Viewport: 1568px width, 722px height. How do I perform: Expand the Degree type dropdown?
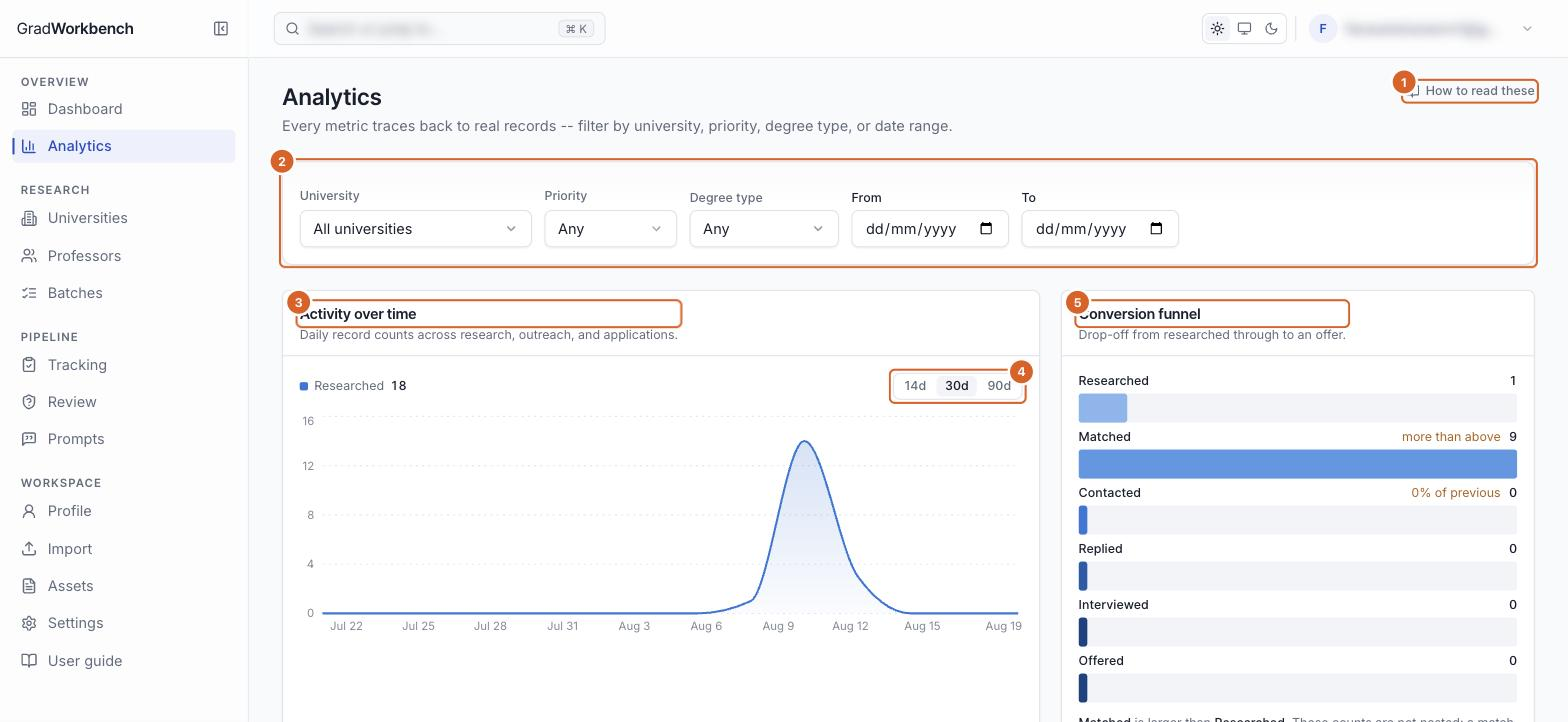764,229
